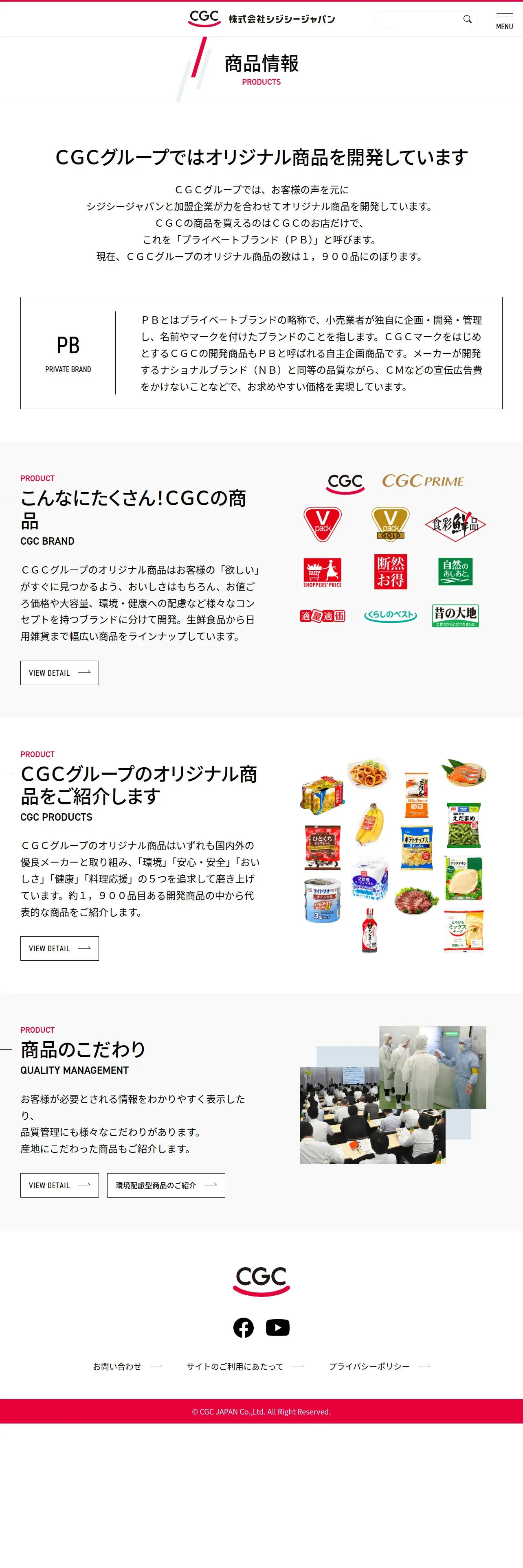Click the 昔の大地 brand logo
Viewport: 523px width, 1568px height.
[x=455, y=615]
